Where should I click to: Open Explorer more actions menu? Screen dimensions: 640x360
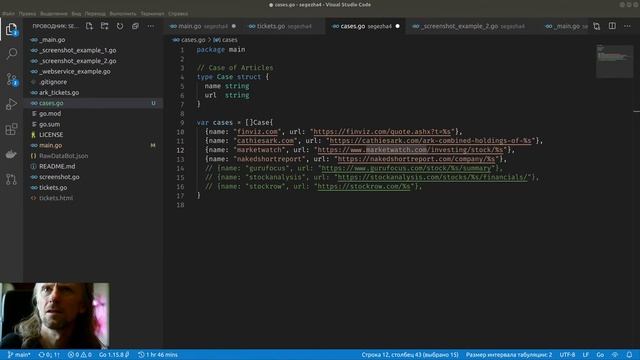tap(151, 26)
